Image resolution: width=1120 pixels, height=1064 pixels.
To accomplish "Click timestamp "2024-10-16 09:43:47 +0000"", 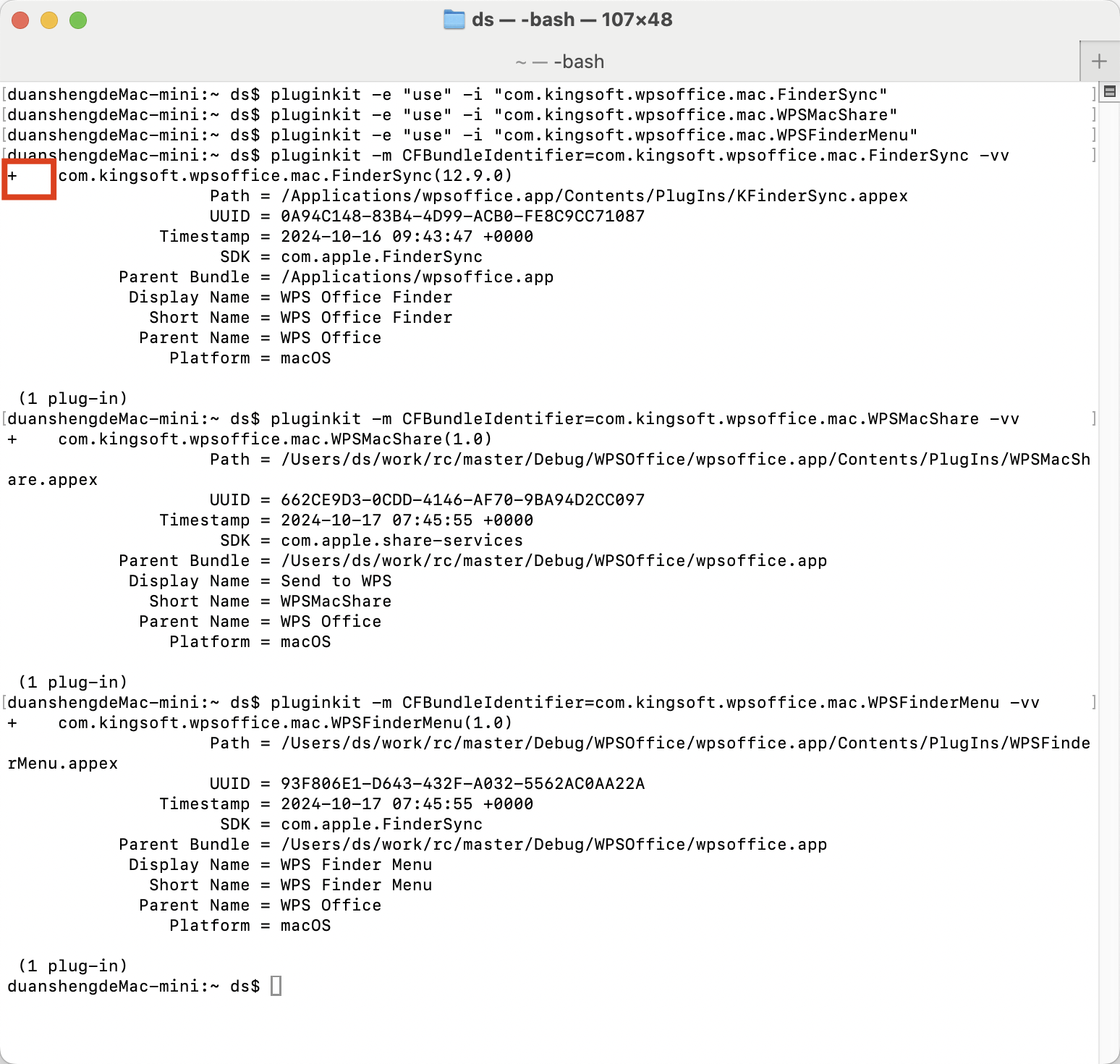I will 407,237.
